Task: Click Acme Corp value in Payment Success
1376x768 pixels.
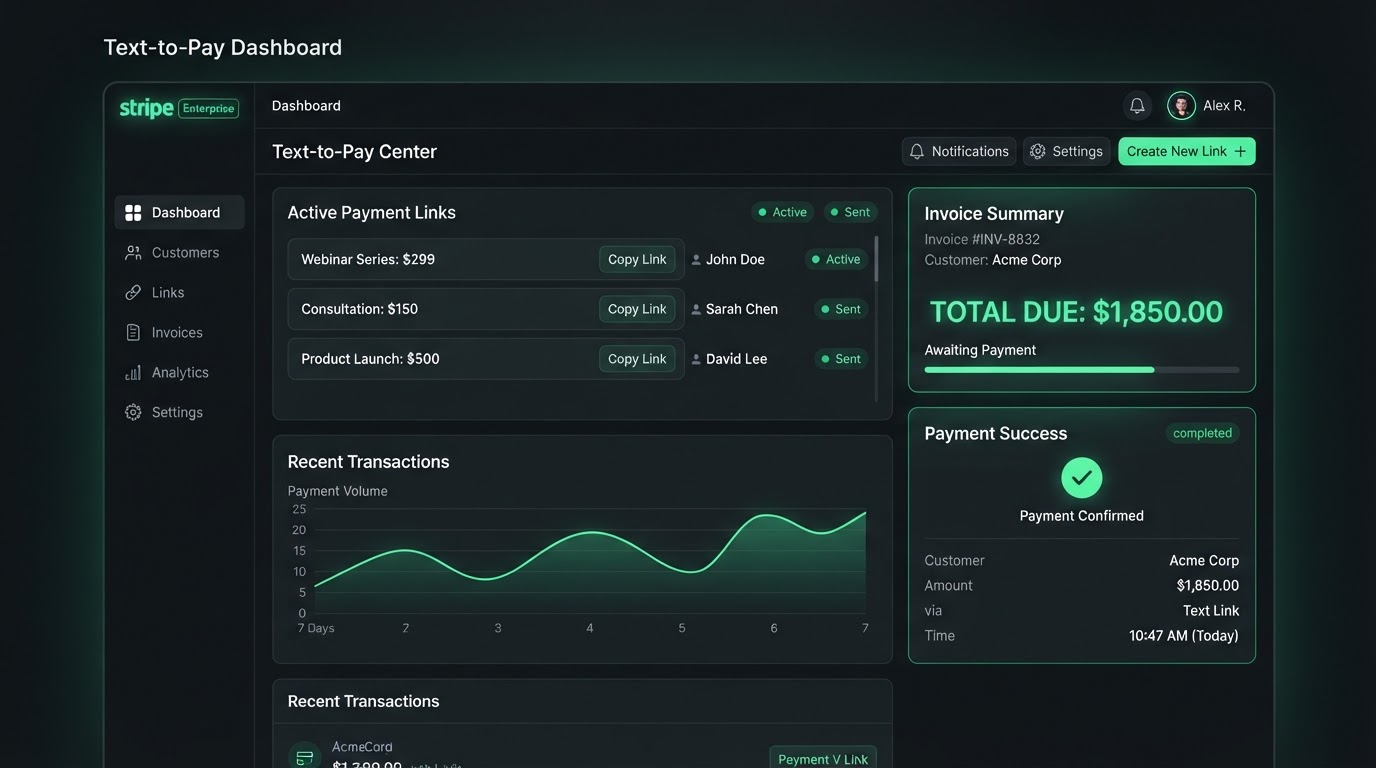Action: [1204, 561]
